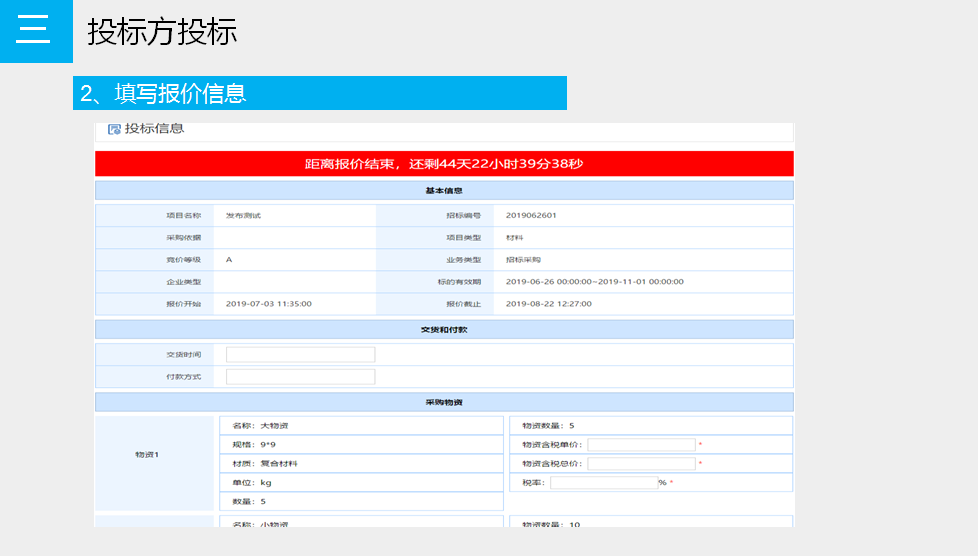The image size is (978, 556).
Task: Enter the 物资含税单价 field for 物资1
Action: (x=641, y=445)
